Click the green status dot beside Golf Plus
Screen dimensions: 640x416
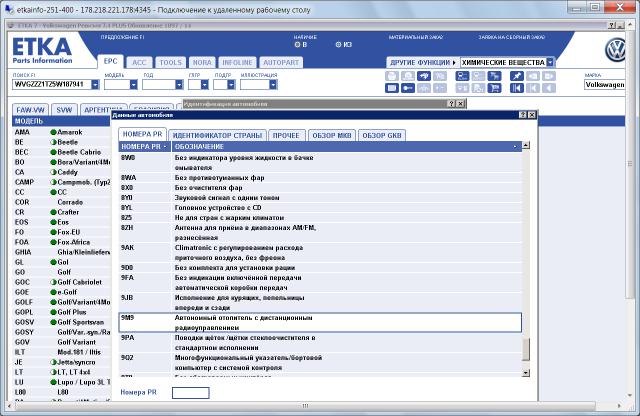(53, 312)
